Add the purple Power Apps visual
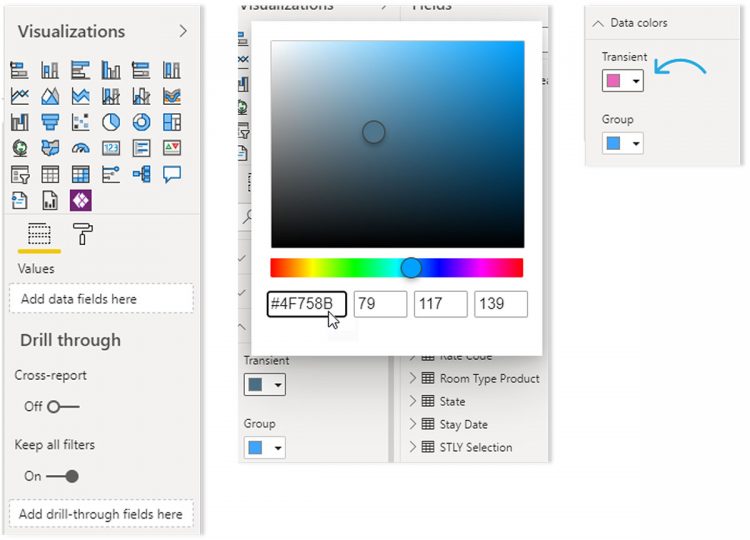 click(x=80, y=200)
